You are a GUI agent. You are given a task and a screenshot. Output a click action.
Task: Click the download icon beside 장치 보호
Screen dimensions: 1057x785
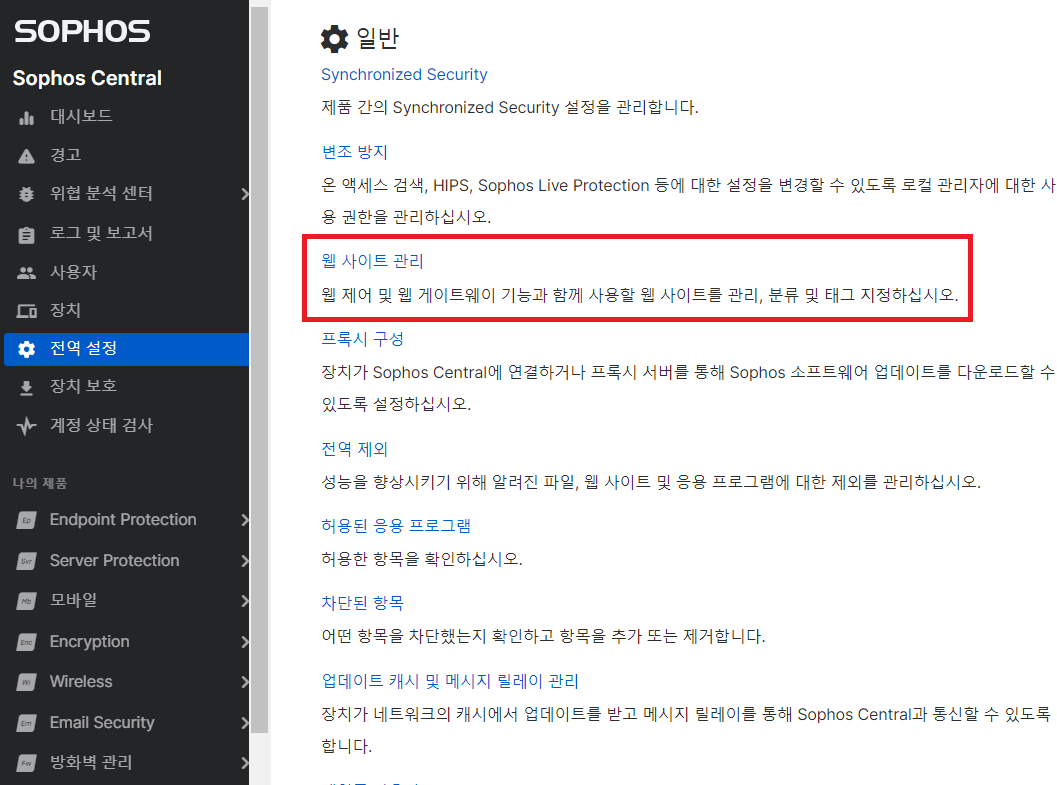[x=26, y=387]
